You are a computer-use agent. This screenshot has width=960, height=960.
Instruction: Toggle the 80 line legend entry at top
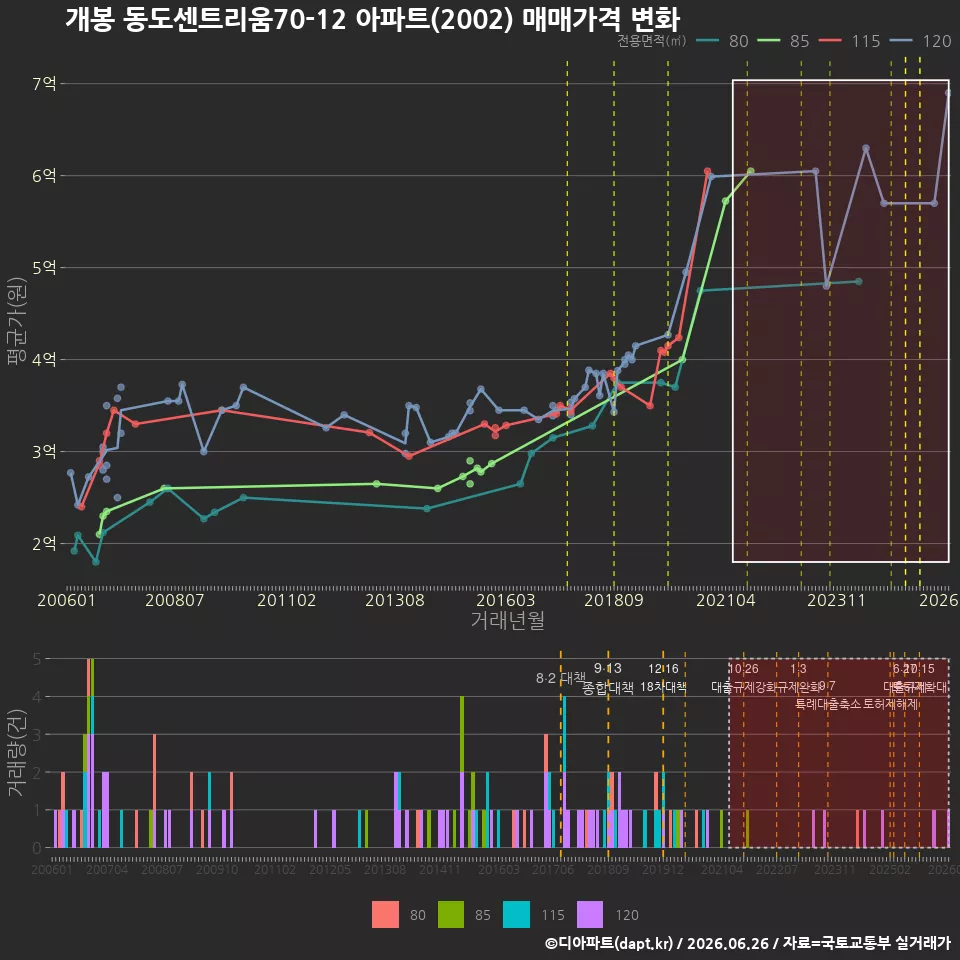click(x=722, y=41)
